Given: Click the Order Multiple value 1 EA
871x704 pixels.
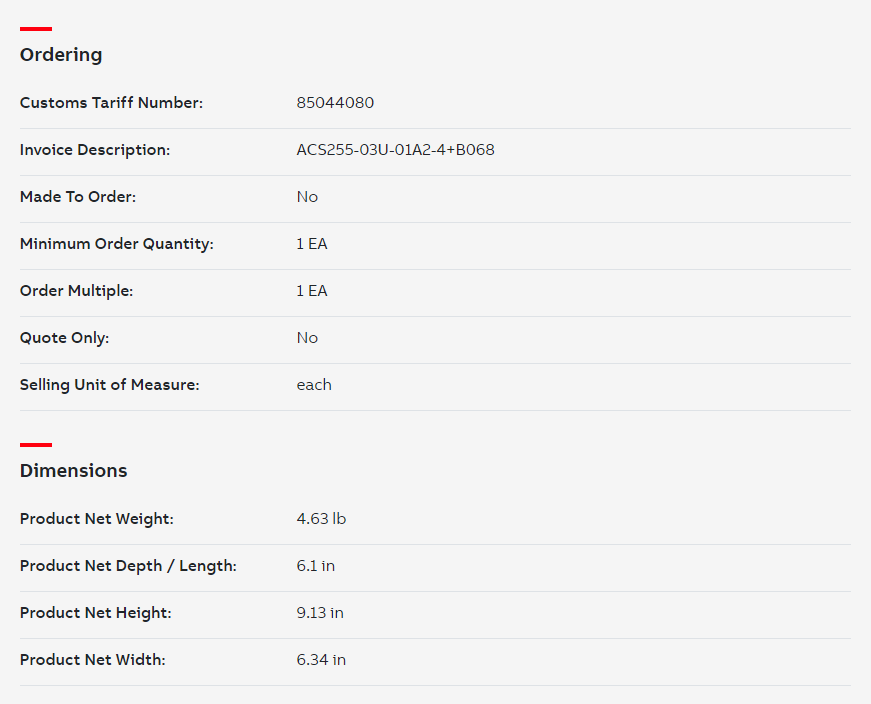Looking at the screenshot, I should pyautogui.click(x=312, y=291).
